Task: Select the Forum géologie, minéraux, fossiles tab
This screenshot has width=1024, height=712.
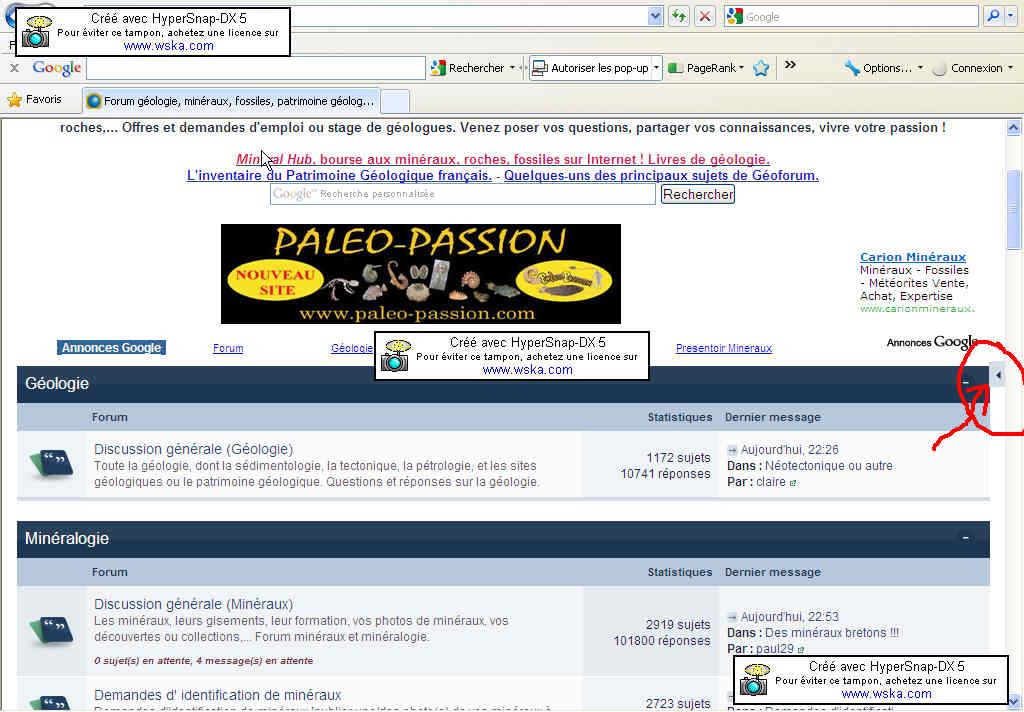Action: [x=232, y=101]
